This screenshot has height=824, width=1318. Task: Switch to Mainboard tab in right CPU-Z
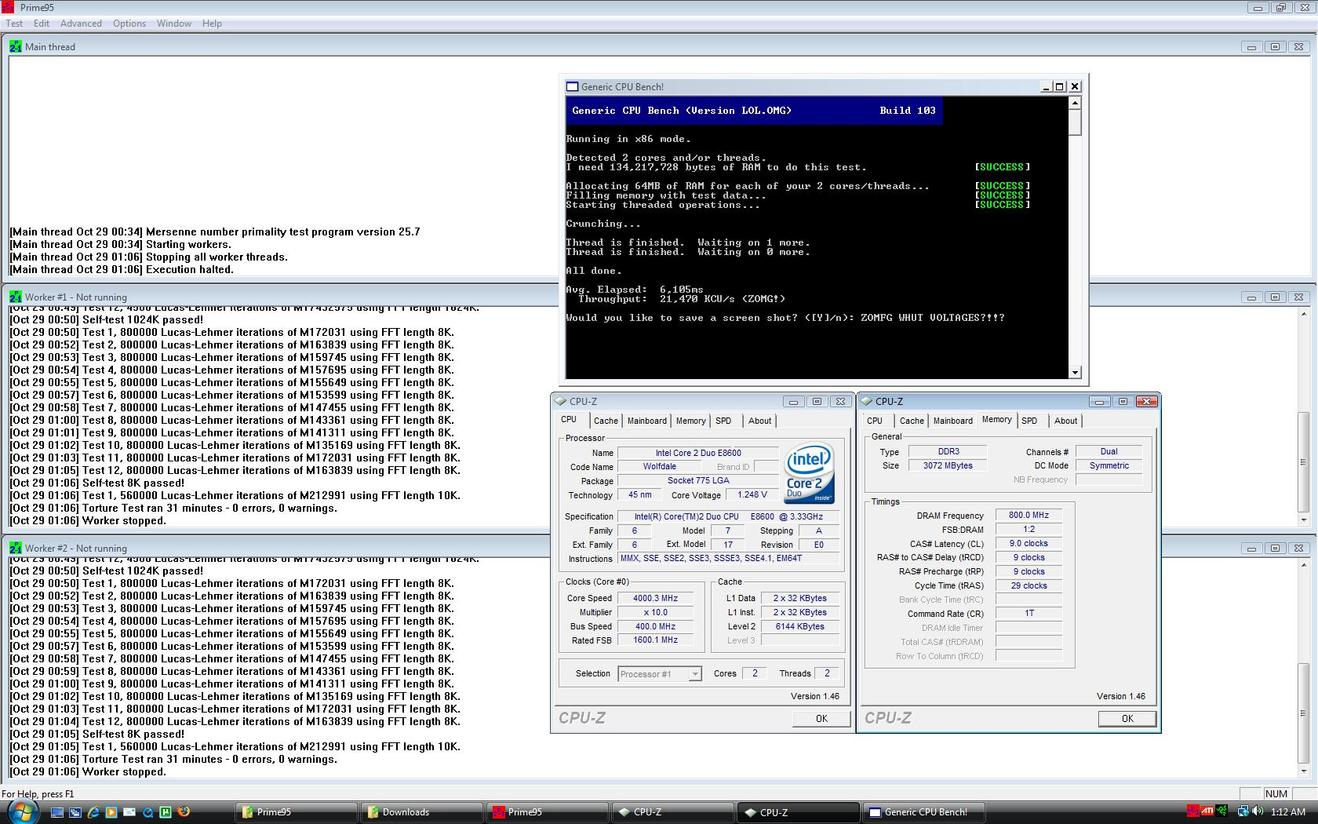pyautogui.click(x=953, y=421)
